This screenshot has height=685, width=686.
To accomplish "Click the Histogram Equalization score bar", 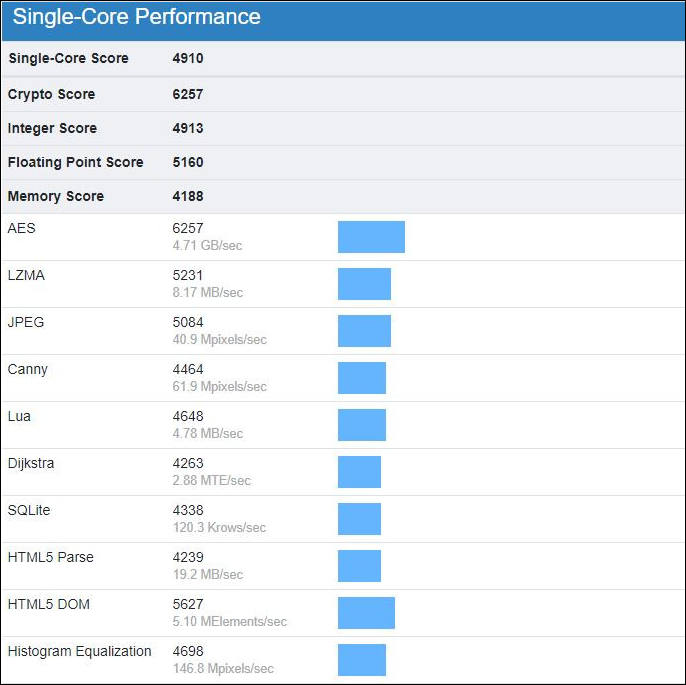I will pos(362,660).
